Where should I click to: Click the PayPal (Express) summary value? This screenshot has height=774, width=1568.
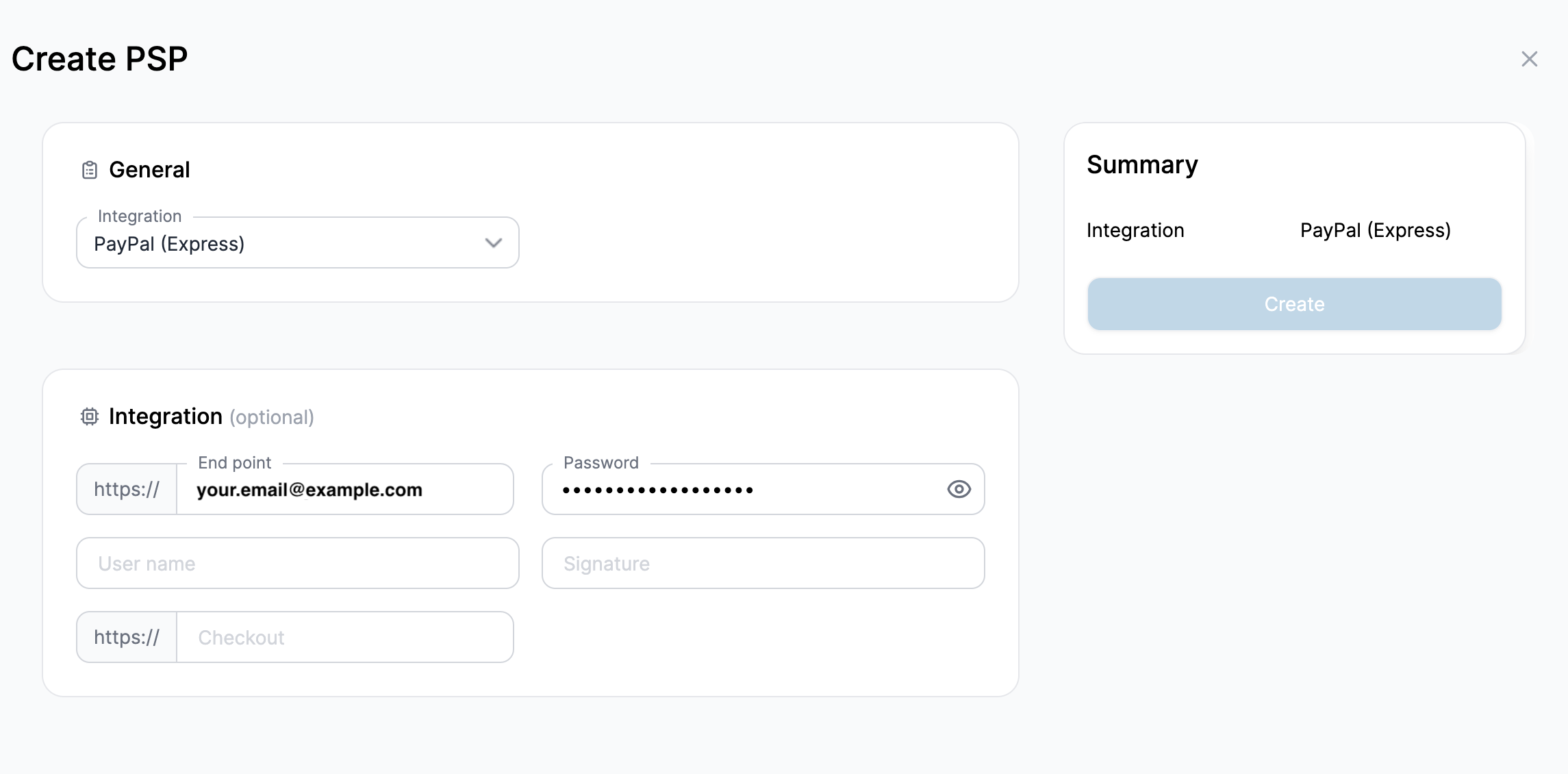coord(1376,230)
